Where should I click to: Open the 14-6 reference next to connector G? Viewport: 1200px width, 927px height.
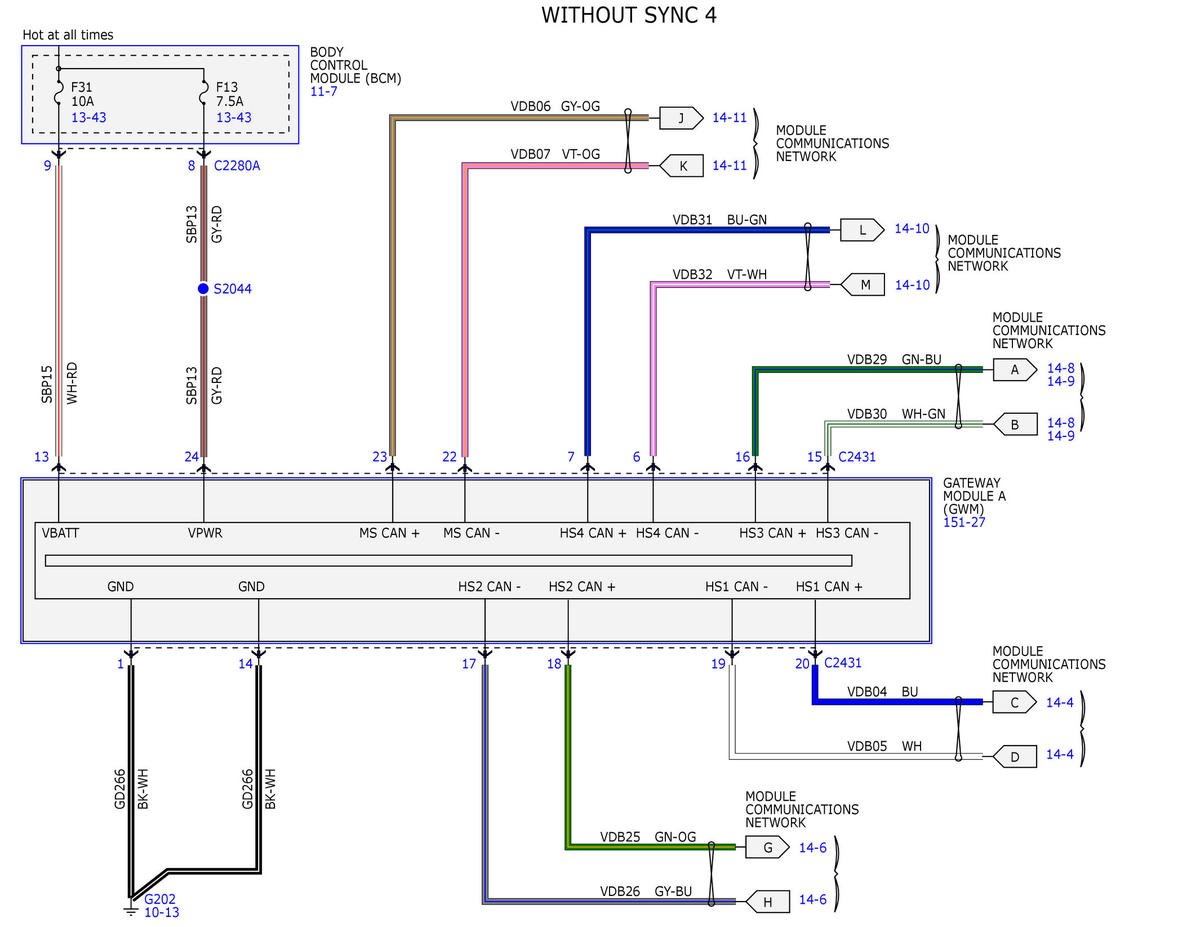[812, 848]
